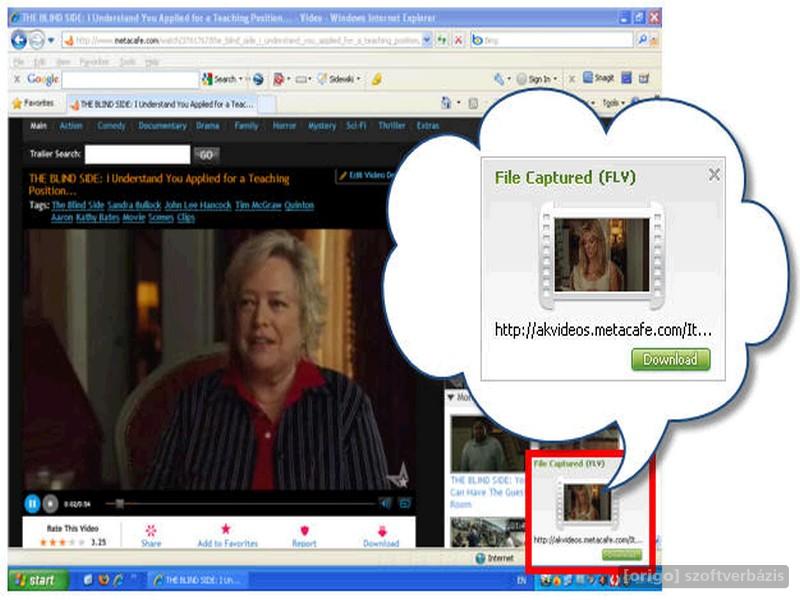This screenshot has height=600, width=800.
Task: Click Show Desktop icon in quick launch
Action: (x=88, y=580)
